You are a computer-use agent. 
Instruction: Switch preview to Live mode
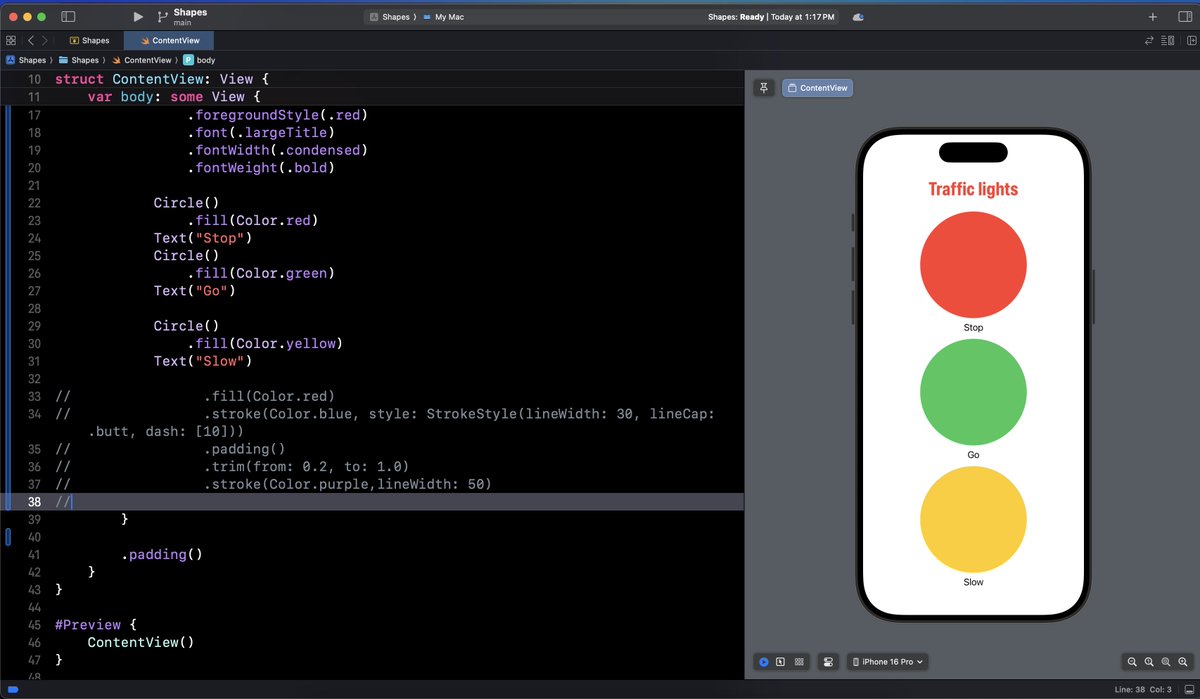click(763, 662)
